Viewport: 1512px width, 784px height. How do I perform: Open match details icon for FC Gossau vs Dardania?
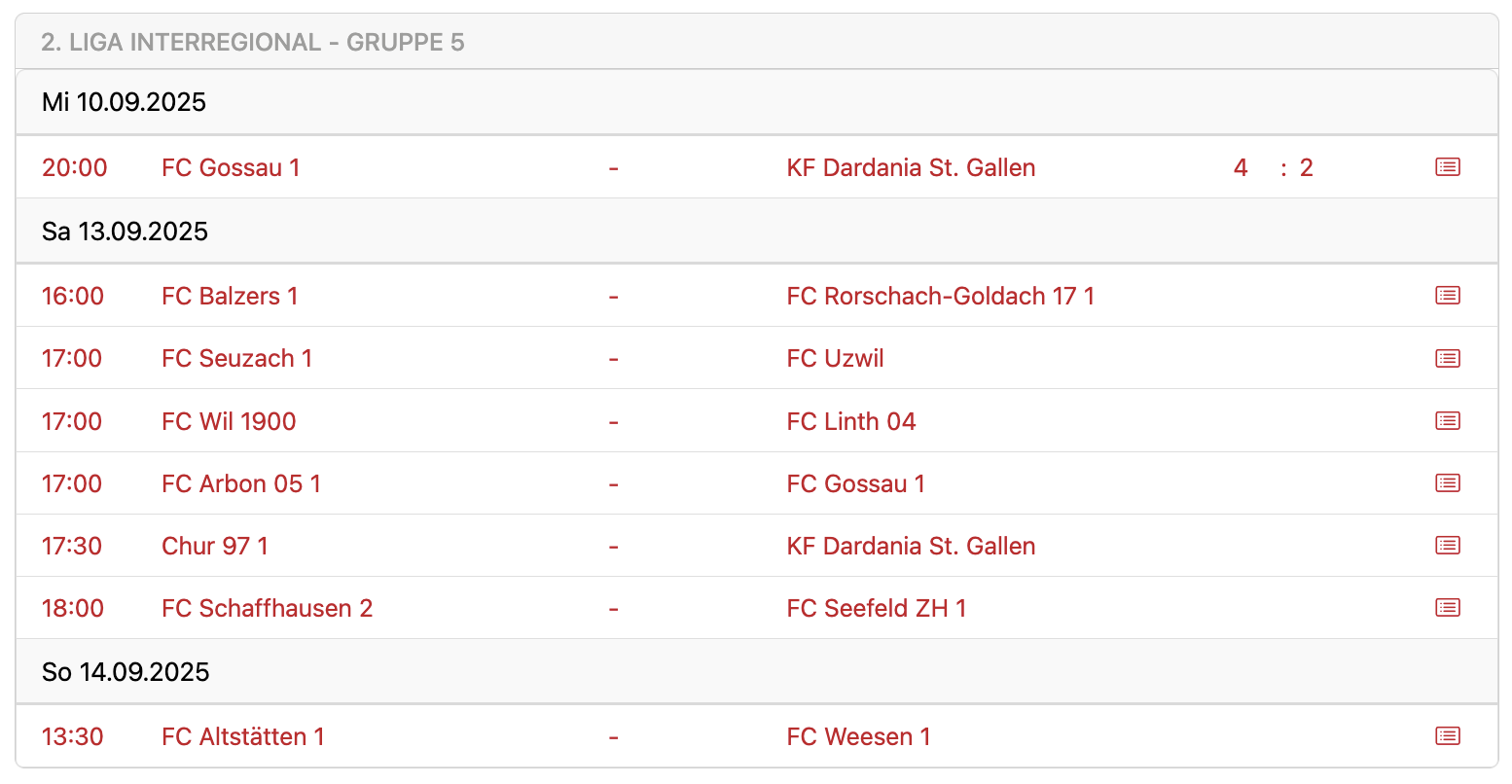(1447, 167)
